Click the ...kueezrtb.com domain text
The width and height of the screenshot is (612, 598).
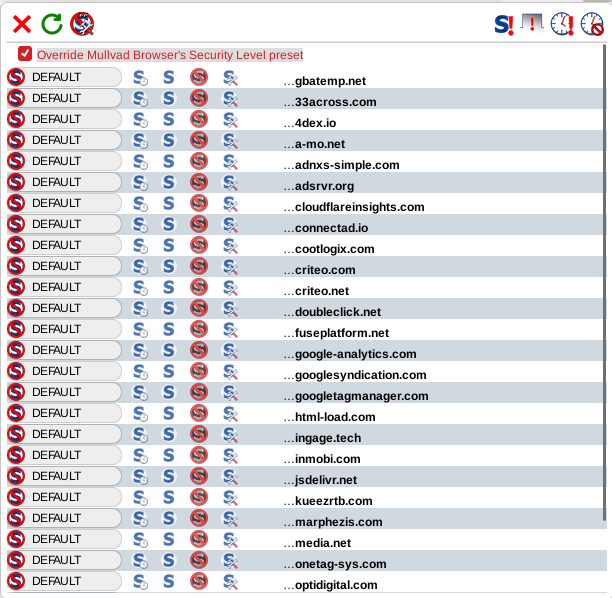pos(328,501)
